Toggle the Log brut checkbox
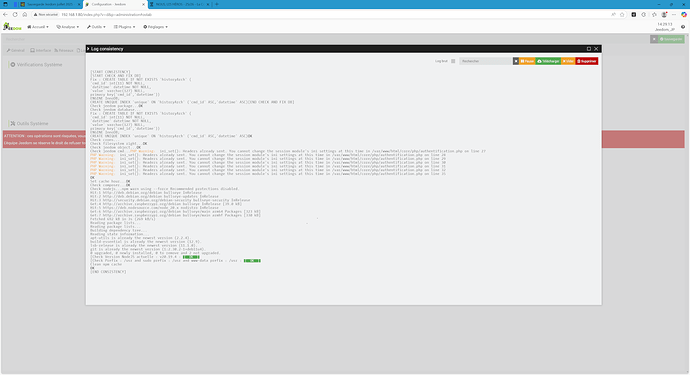 tap(453, 61)
